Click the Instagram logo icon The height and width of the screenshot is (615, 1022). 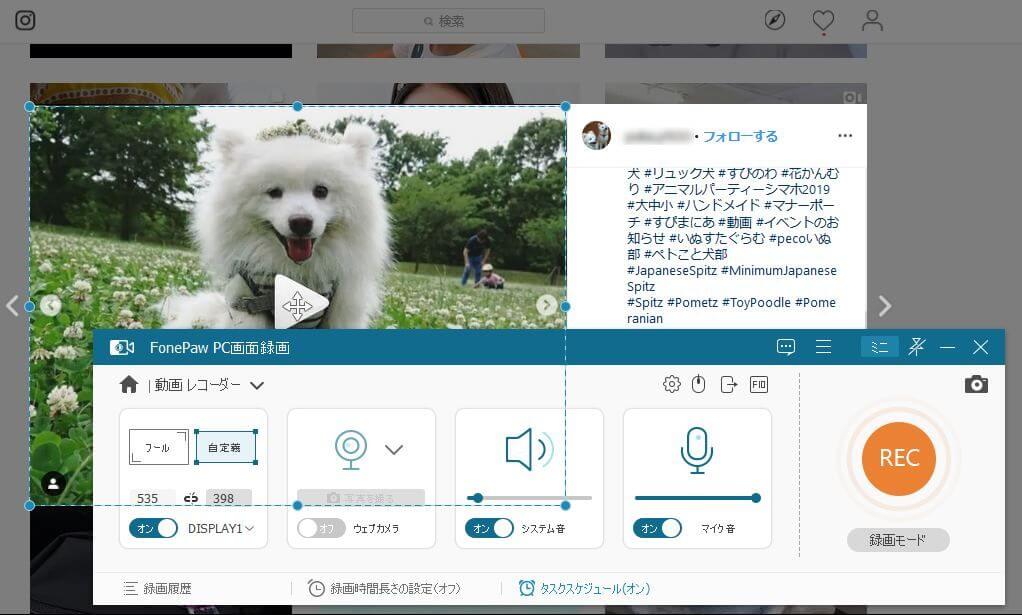(x=25, y=20)
